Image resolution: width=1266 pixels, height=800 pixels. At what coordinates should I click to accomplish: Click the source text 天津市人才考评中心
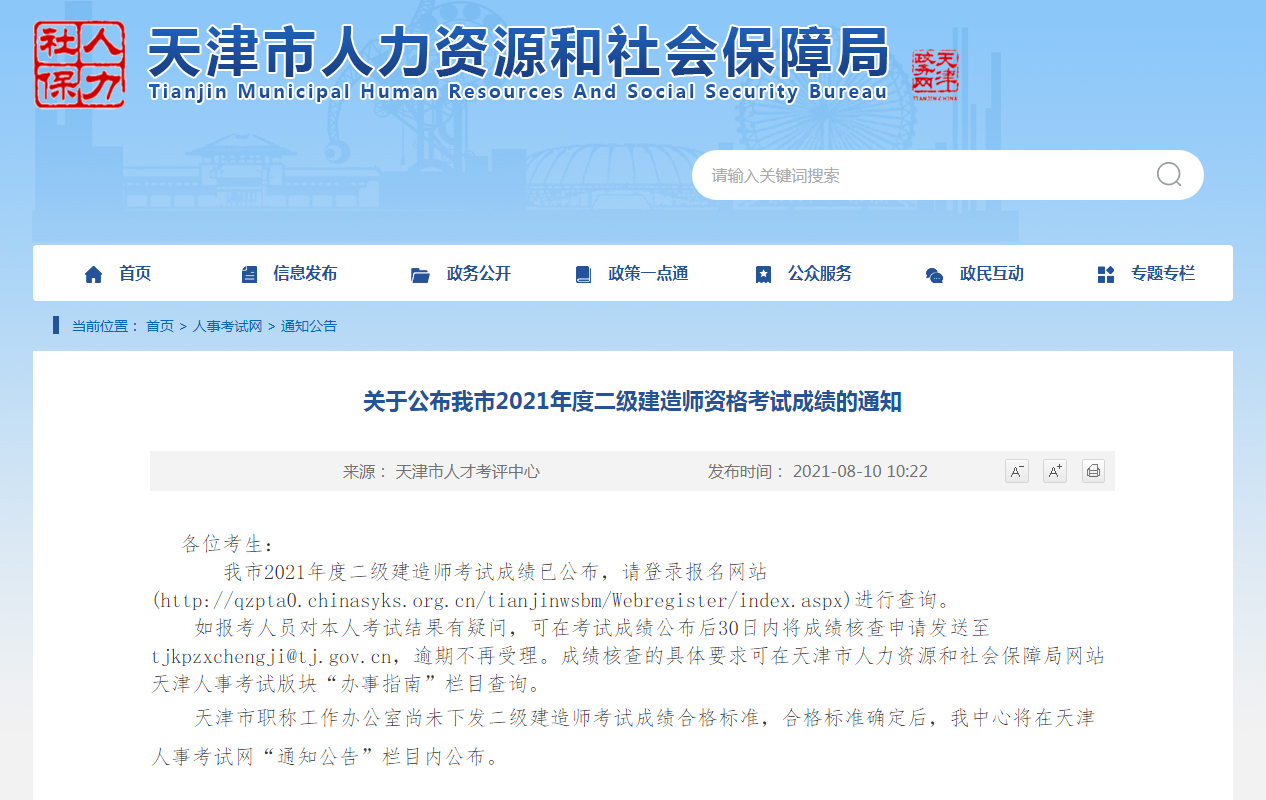(x=467, y=471)
